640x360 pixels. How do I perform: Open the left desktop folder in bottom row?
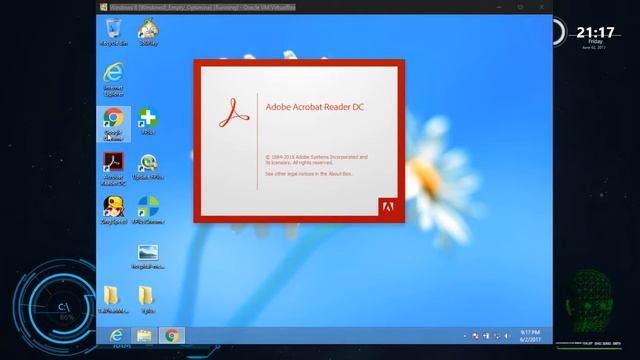[113, 299]
